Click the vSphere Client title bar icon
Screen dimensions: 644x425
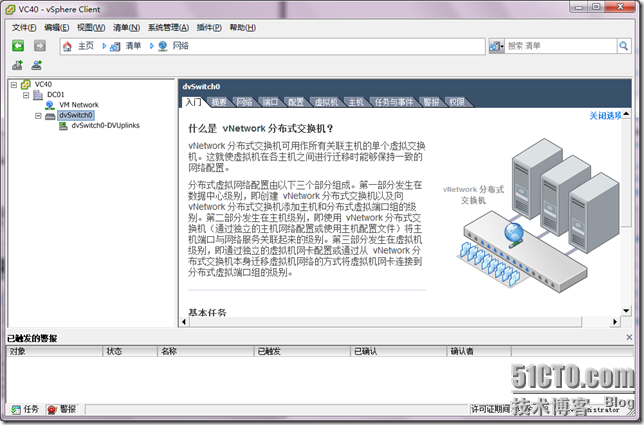point(10,9)
